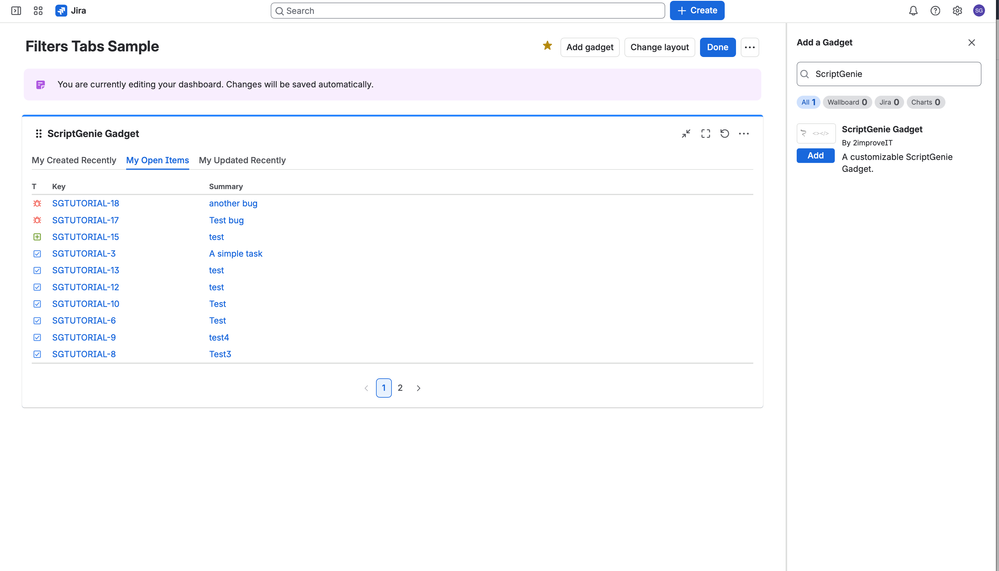Filter gadgets by Charts category
Image resolution: width=999 pixels, height=571 pixels.
click(x=926, y=102)
